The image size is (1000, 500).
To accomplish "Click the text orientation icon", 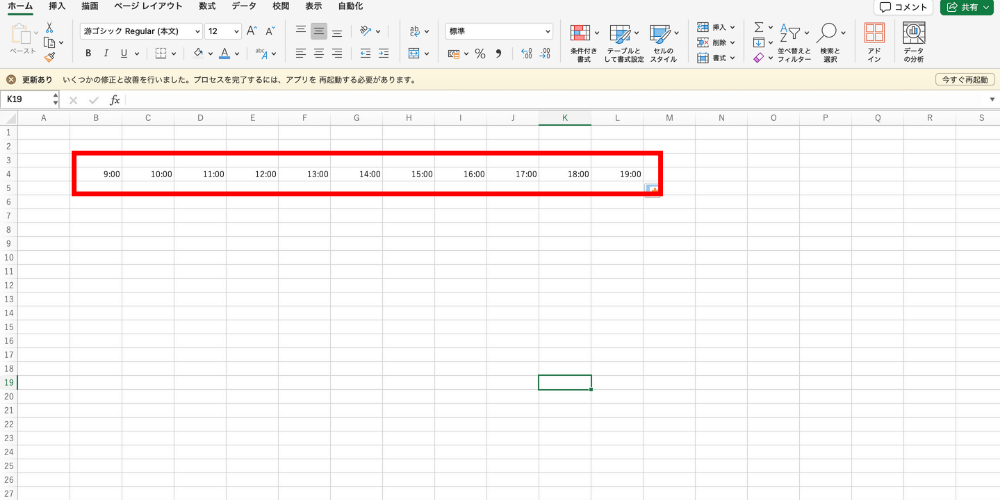I will 366,31.
